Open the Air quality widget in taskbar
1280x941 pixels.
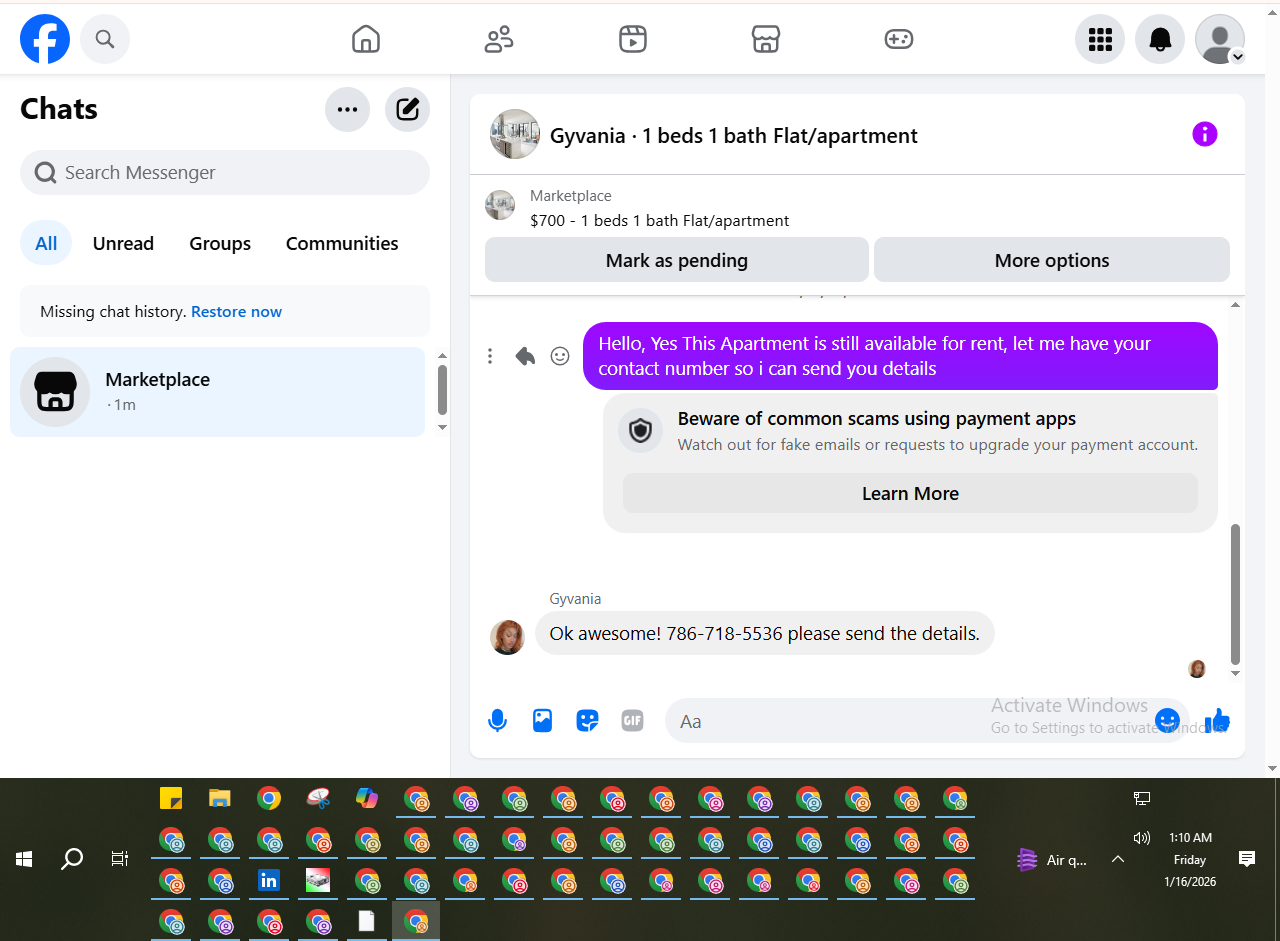(1052, 859)
